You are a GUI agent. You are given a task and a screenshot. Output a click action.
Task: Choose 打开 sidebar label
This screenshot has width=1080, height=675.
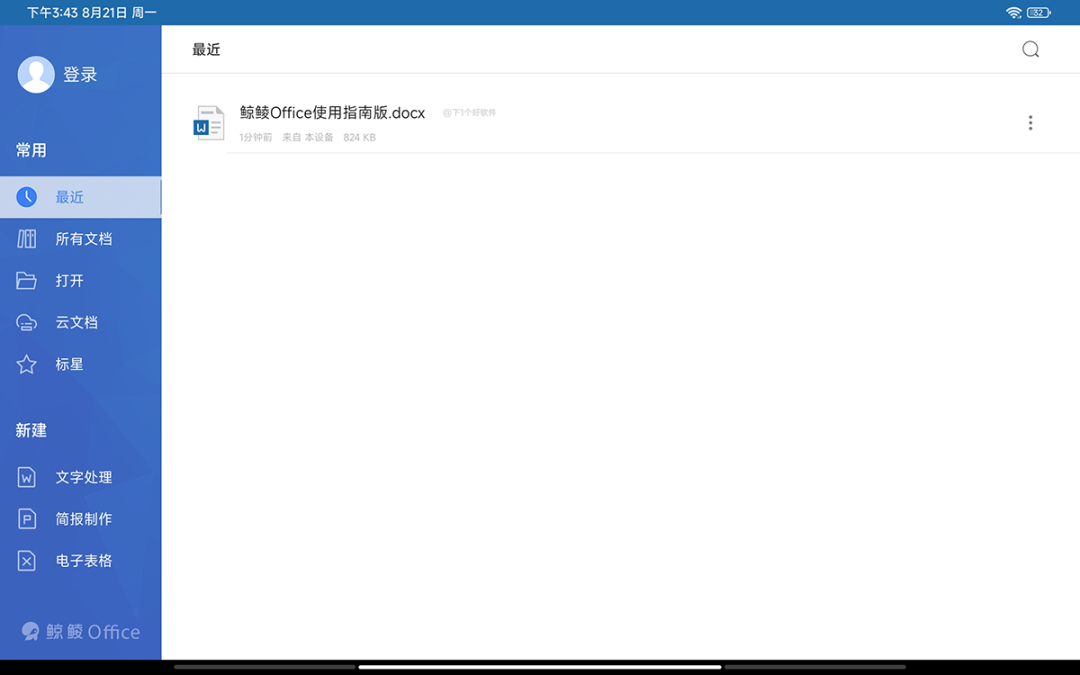pos(70,280)
